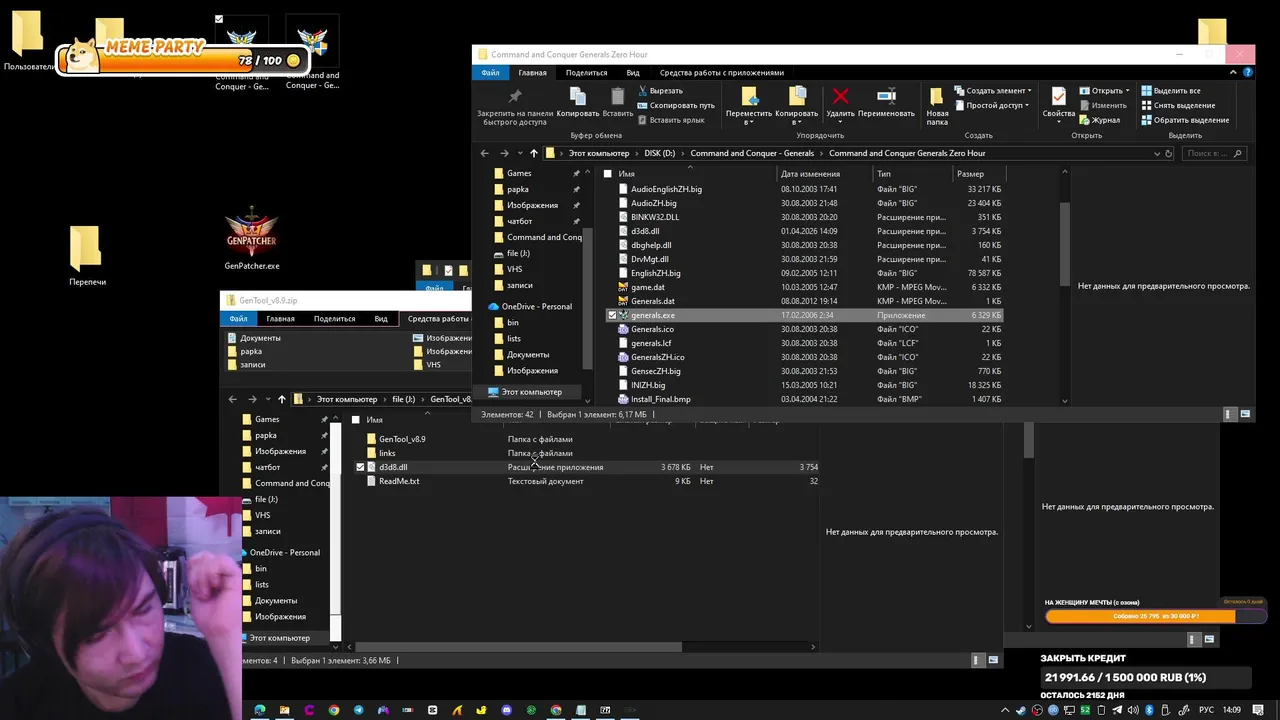Image resolution: width=1280 pixels, height=720 pixels.
Task: Toggle checkbox next to generals.exe
Action: tap(612, 315)
